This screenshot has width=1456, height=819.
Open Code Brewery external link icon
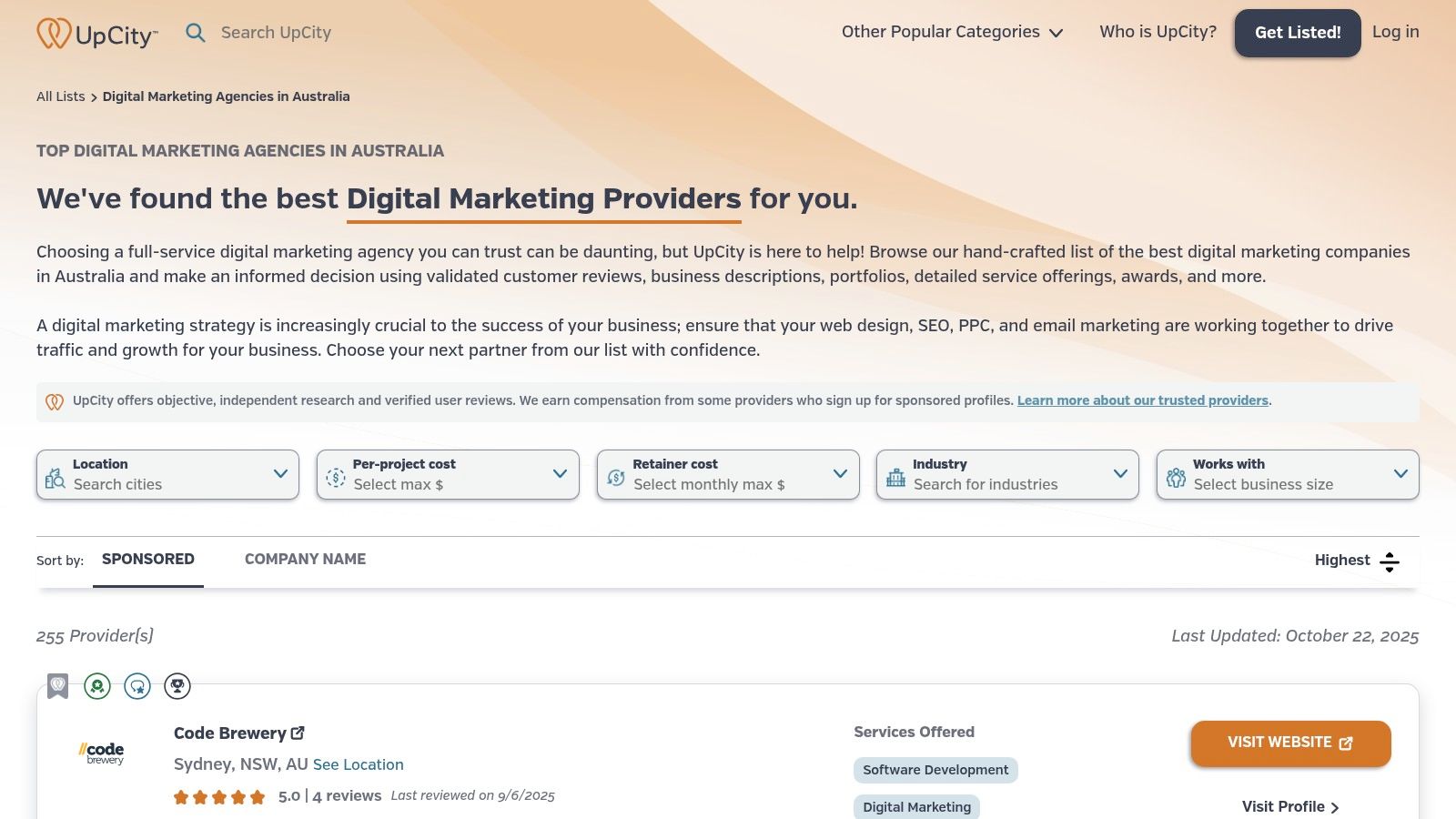298,733
